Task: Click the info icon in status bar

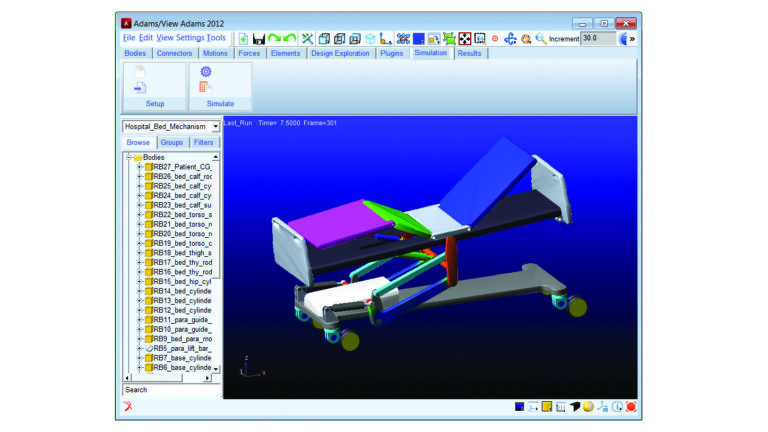Action: tap(617, 407)
